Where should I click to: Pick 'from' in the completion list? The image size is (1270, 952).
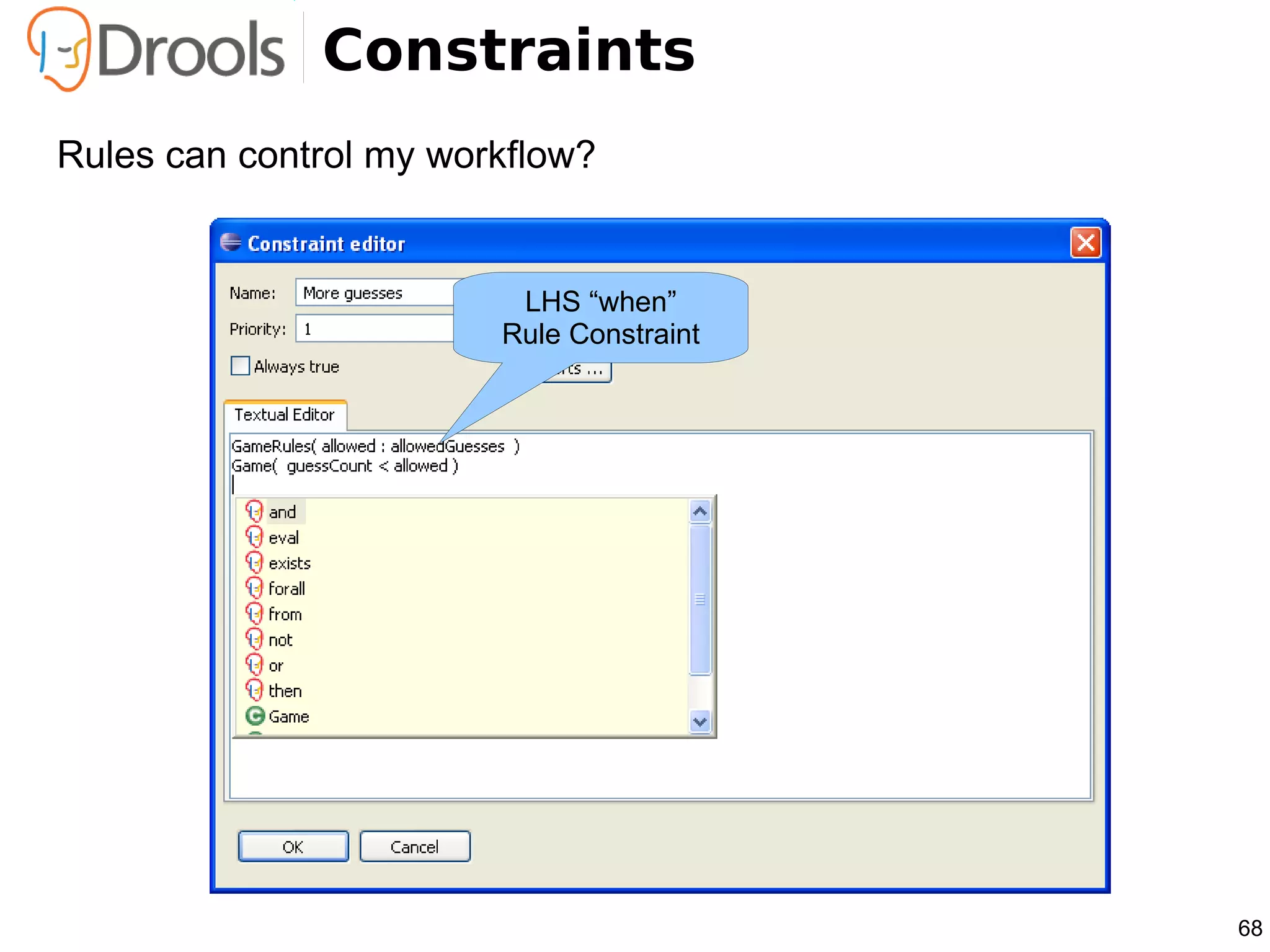click(x=285, y=614)
